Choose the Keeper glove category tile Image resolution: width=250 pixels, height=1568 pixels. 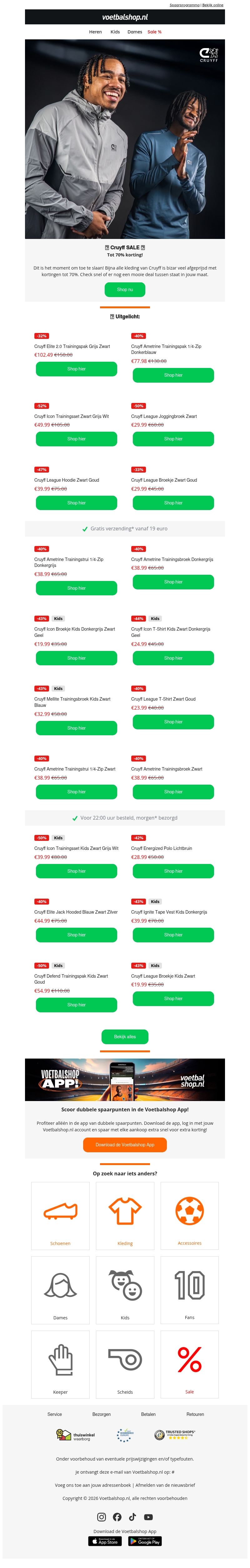click(x=60, y=1363)
